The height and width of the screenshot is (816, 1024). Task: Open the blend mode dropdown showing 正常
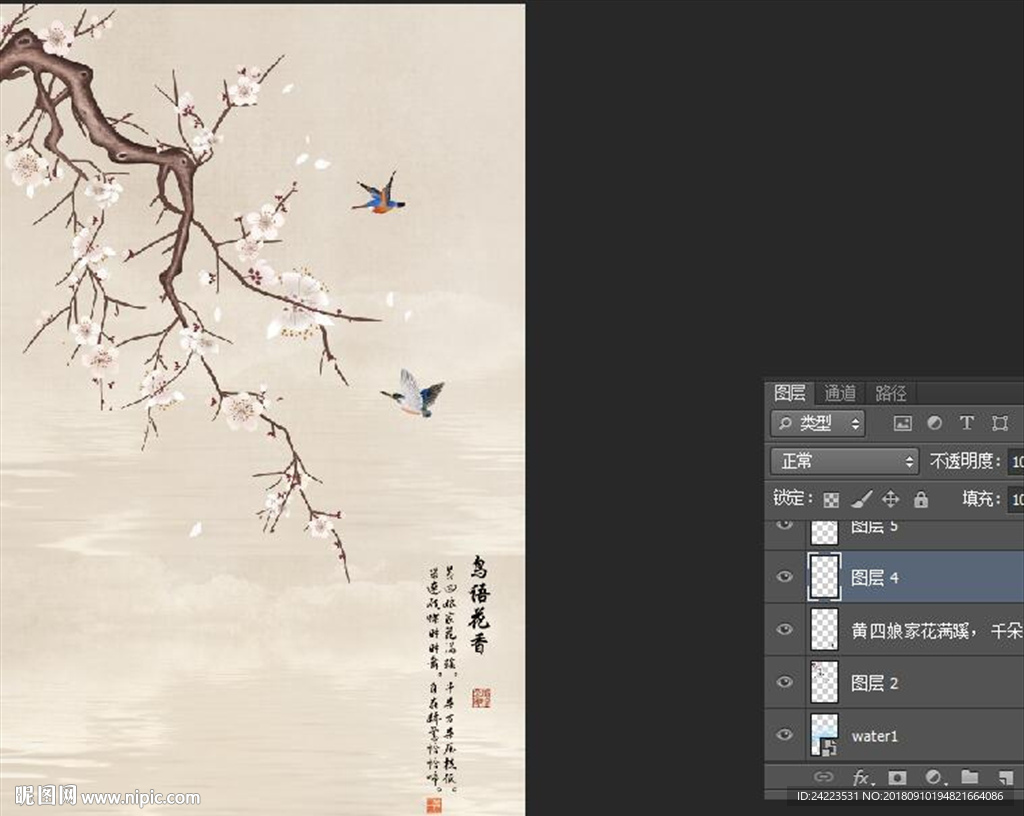(841, 461)
